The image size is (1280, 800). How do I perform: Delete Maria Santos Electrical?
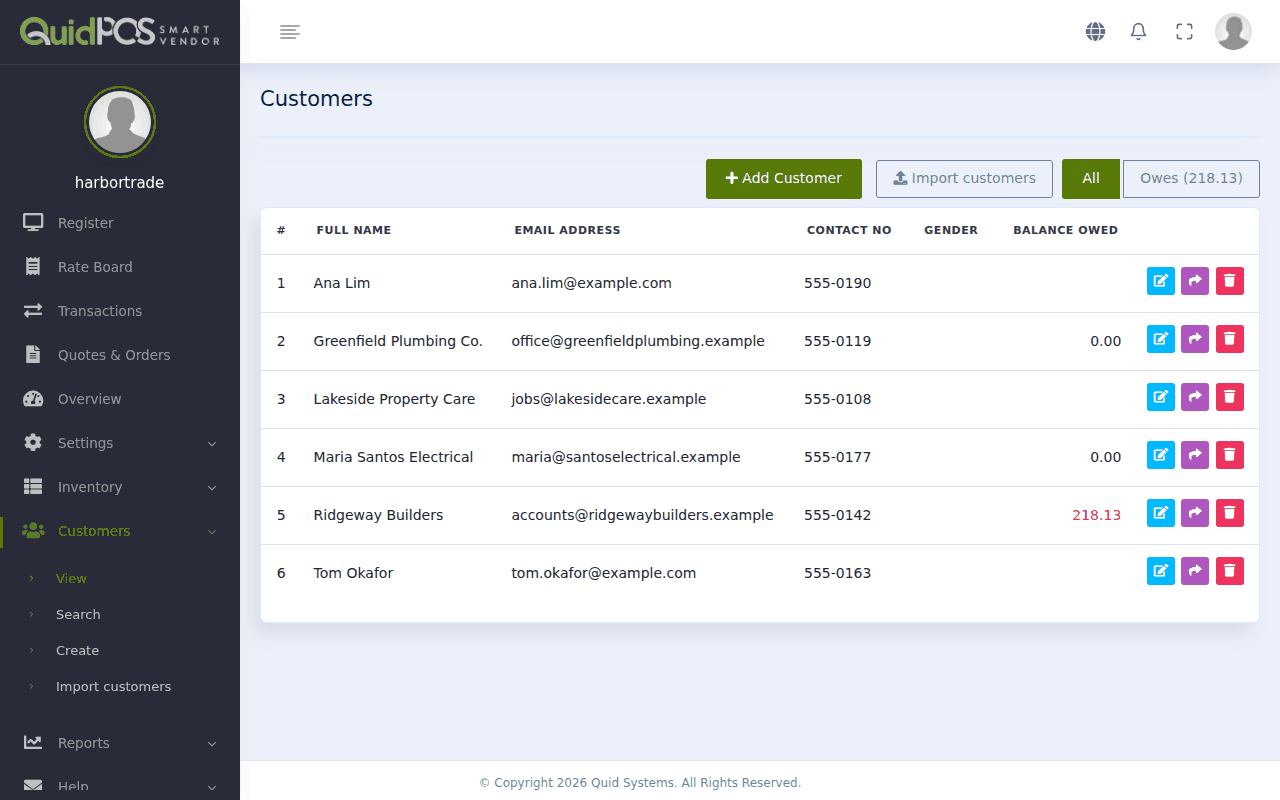(x=1230, y=455)
